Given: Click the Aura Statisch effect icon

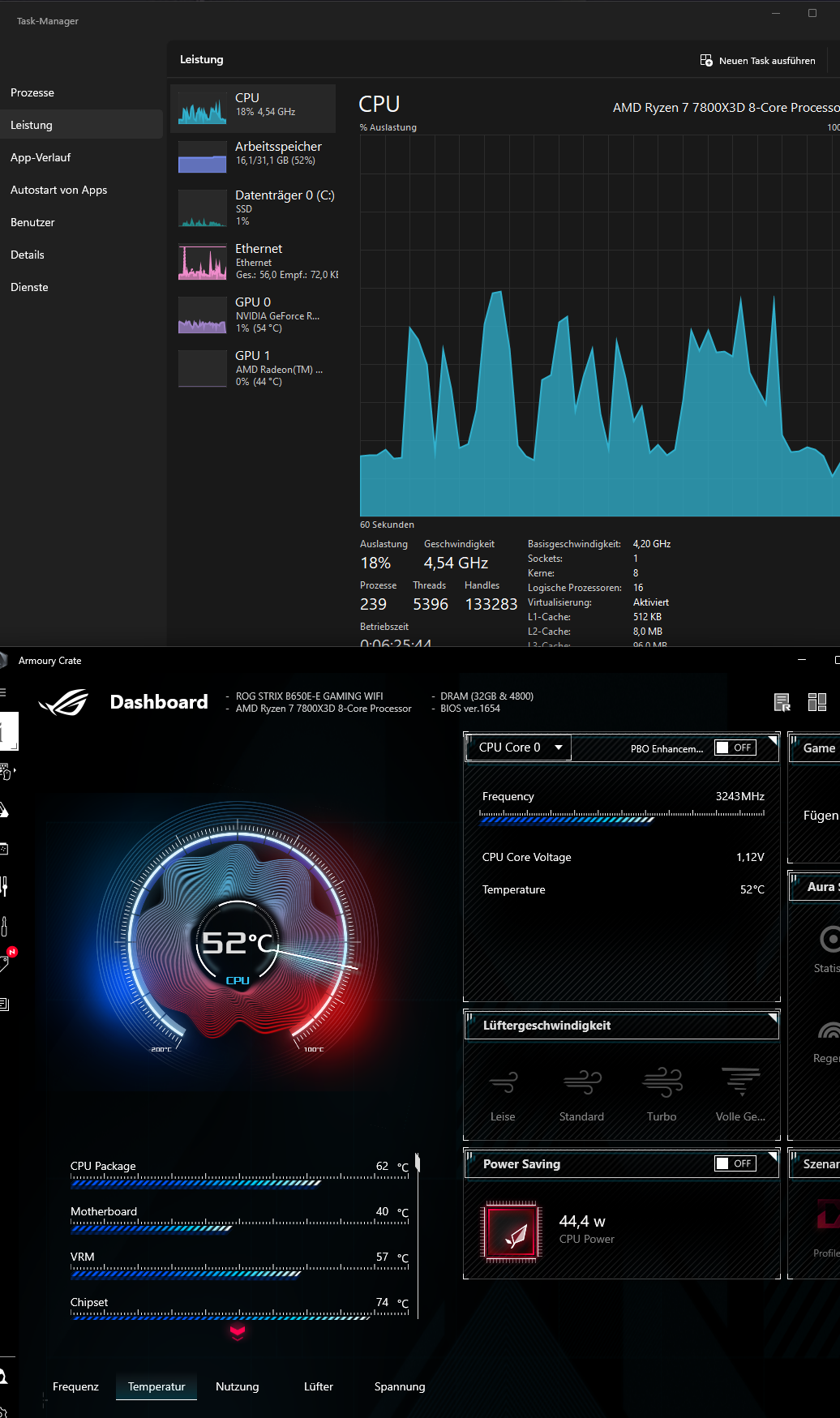Looking at the screenshot, I should tap(830, 939).
